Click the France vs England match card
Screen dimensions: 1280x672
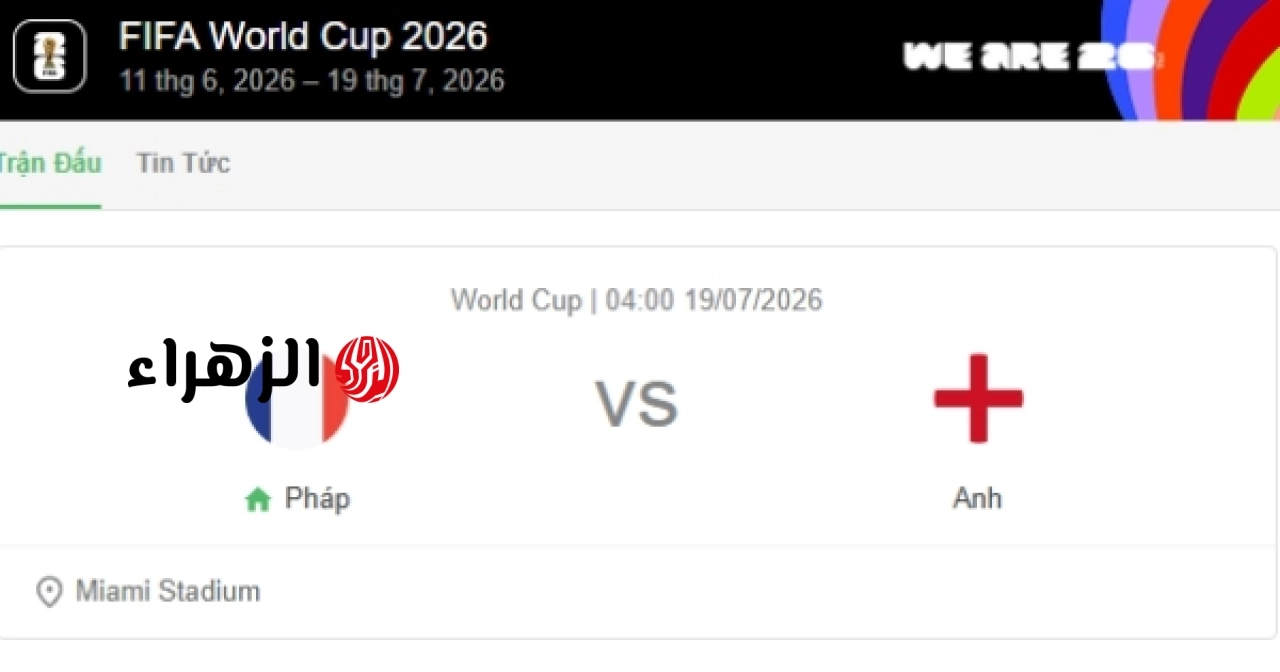pos(638,443)
